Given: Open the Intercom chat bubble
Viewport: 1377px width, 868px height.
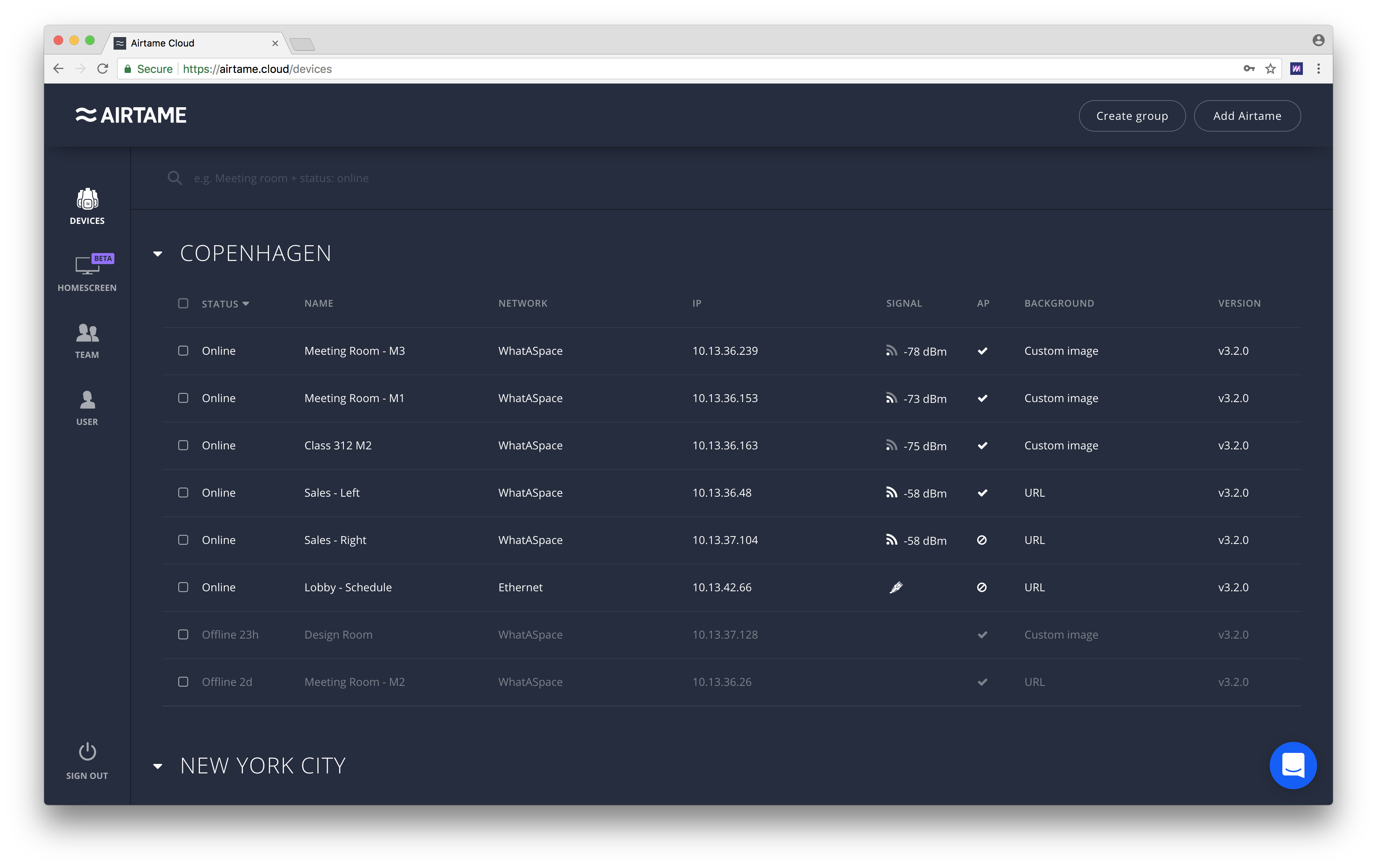Looking at the screenshot, I should [x=1292, y=765].
